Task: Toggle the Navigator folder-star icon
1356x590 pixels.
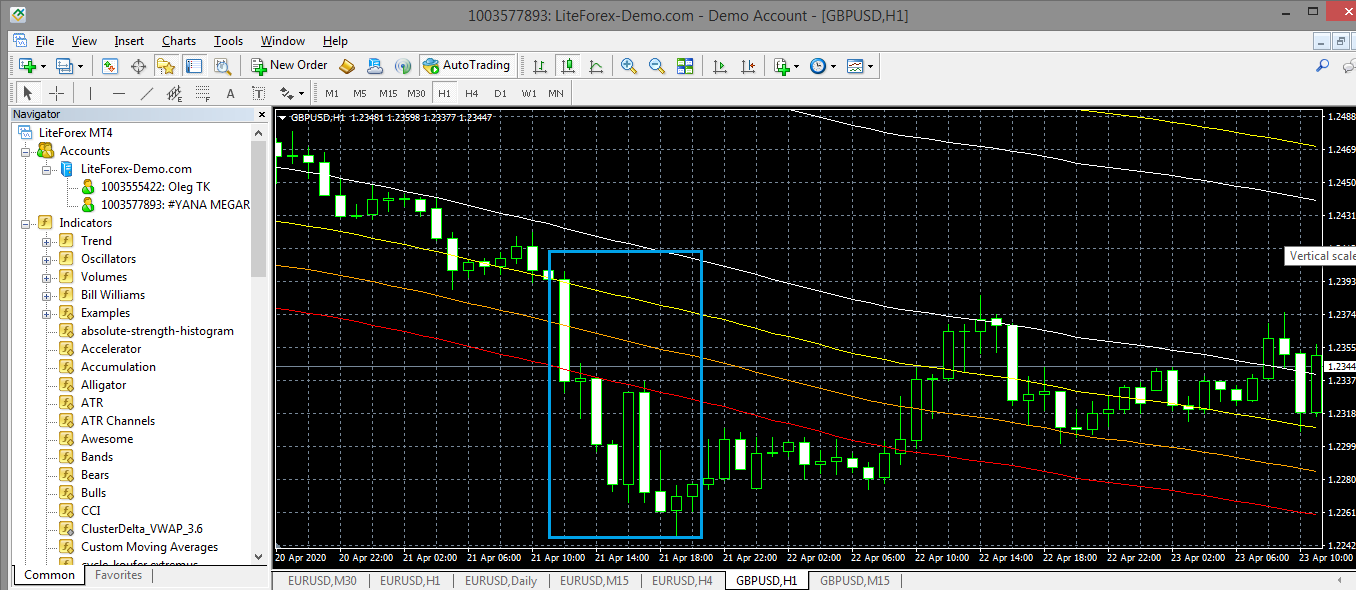Action: (x=166, y=66)
